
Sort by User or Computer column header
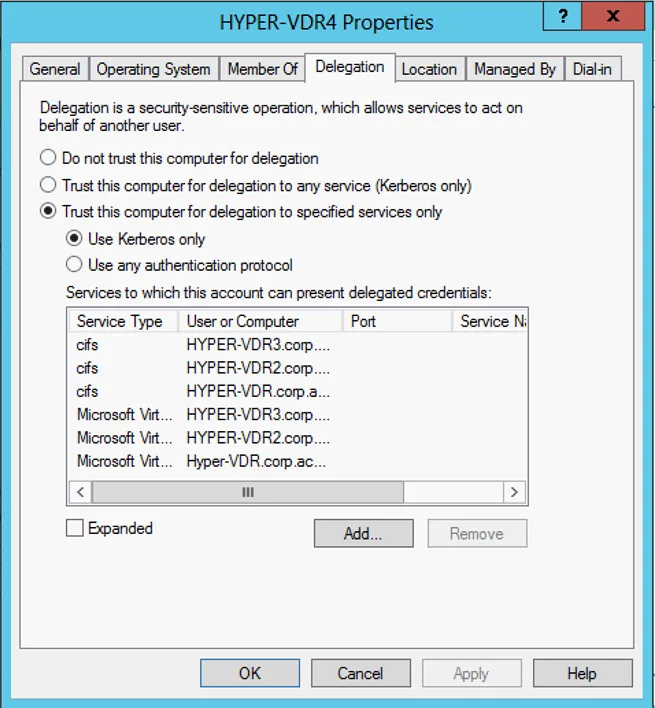pyautogui.click(x=260, y=321)
